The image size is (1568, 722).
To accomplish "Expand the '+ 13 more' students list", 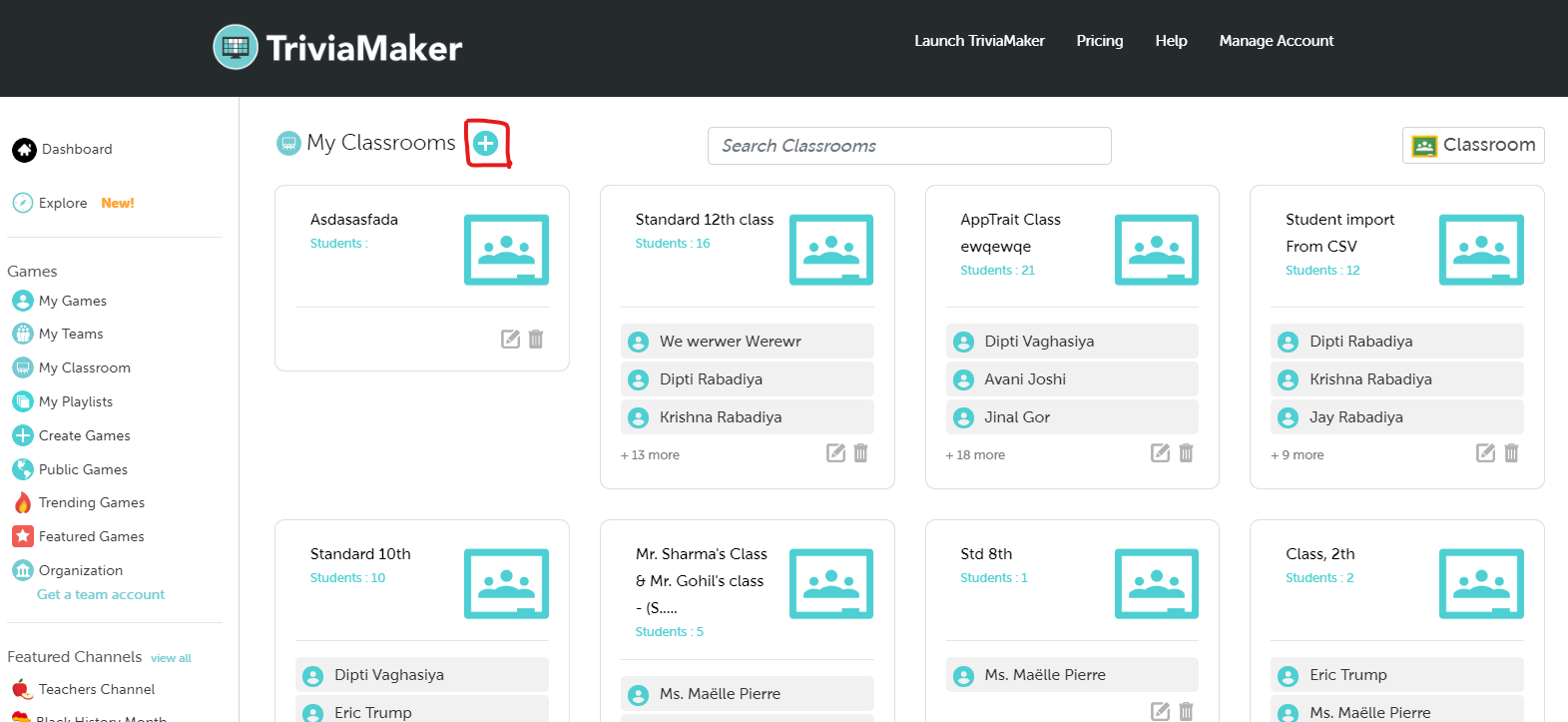I will click(650, 455).
